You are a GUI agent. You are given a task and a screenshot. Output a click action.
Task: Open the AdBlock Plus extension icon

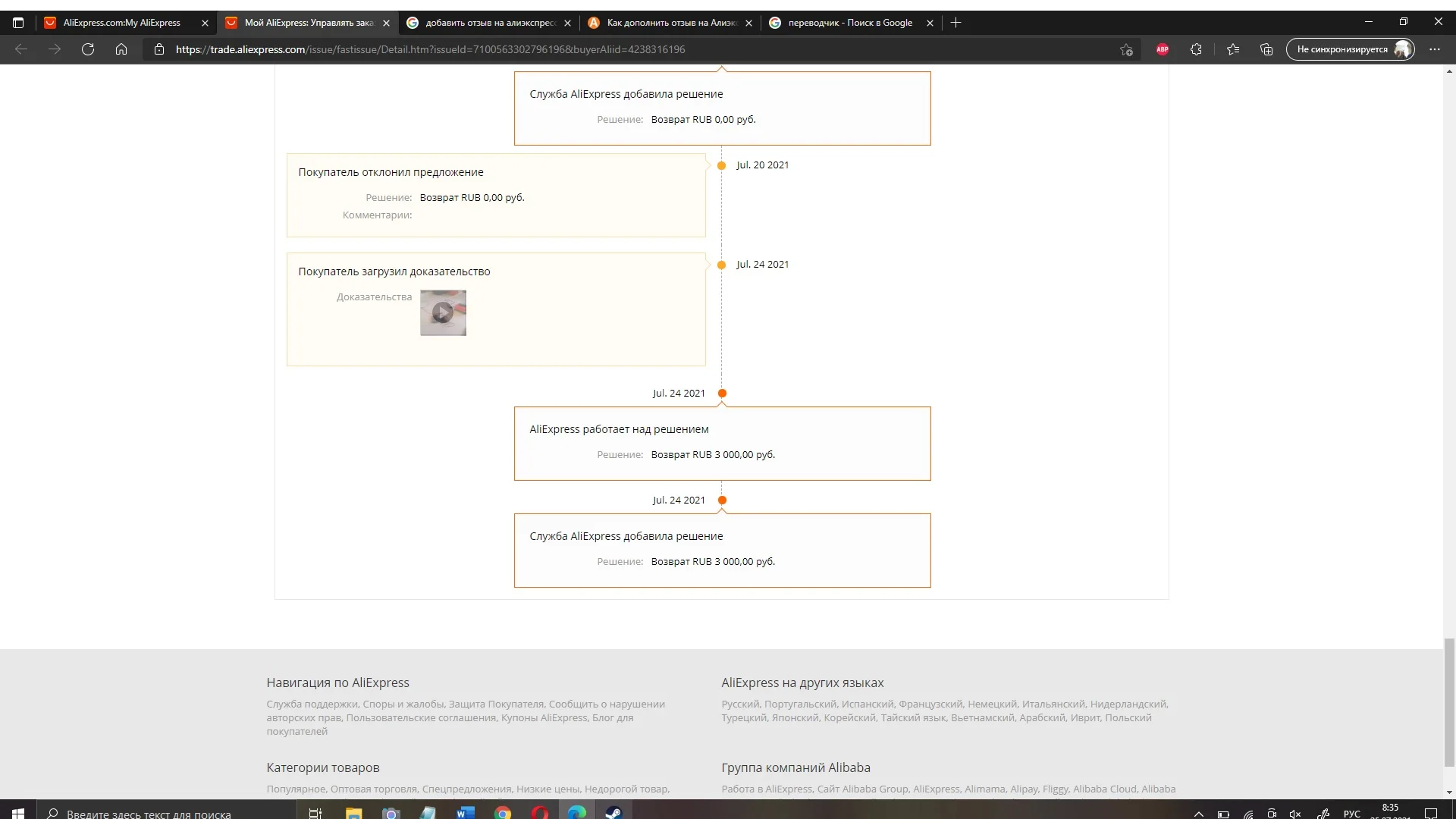pyautogui.click(x=1163, y=49)
